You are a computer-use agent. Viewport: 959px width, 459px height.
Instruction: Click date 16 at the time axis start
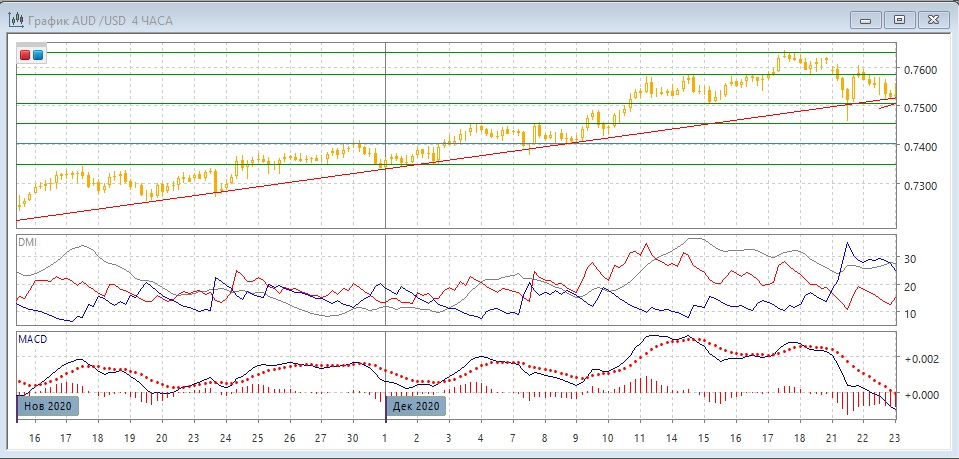(x=33, y=439)
